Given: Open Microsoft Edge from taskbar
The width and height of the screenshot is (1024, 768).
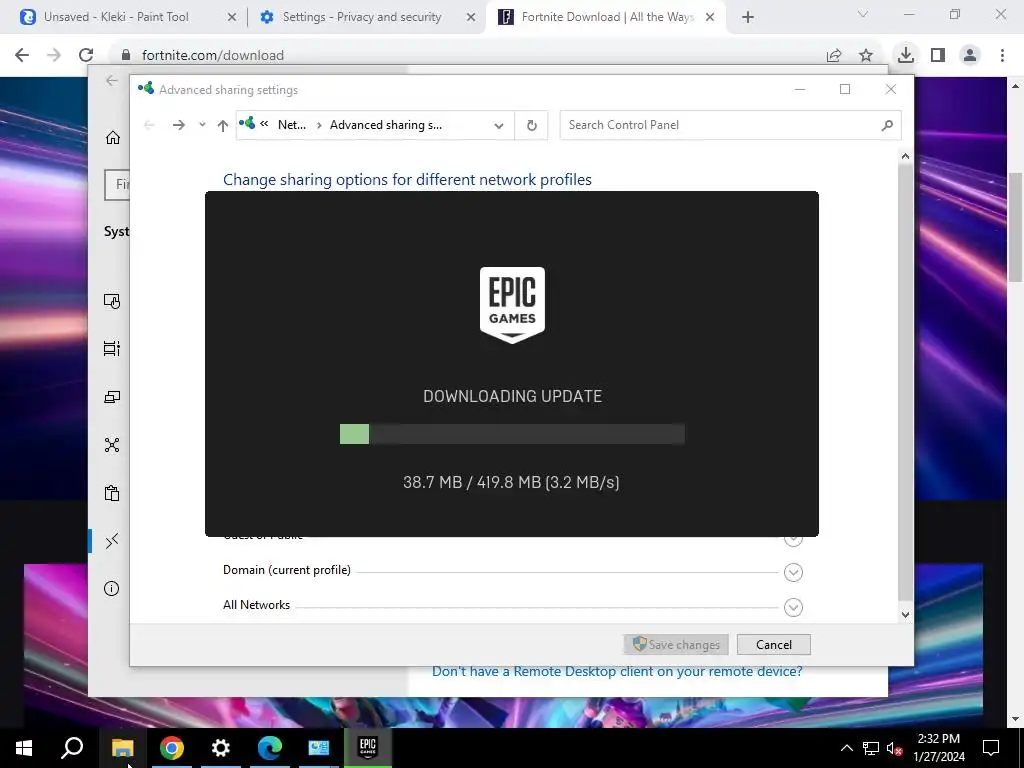Looking at the screenshot, I should (x=270, y=748).
